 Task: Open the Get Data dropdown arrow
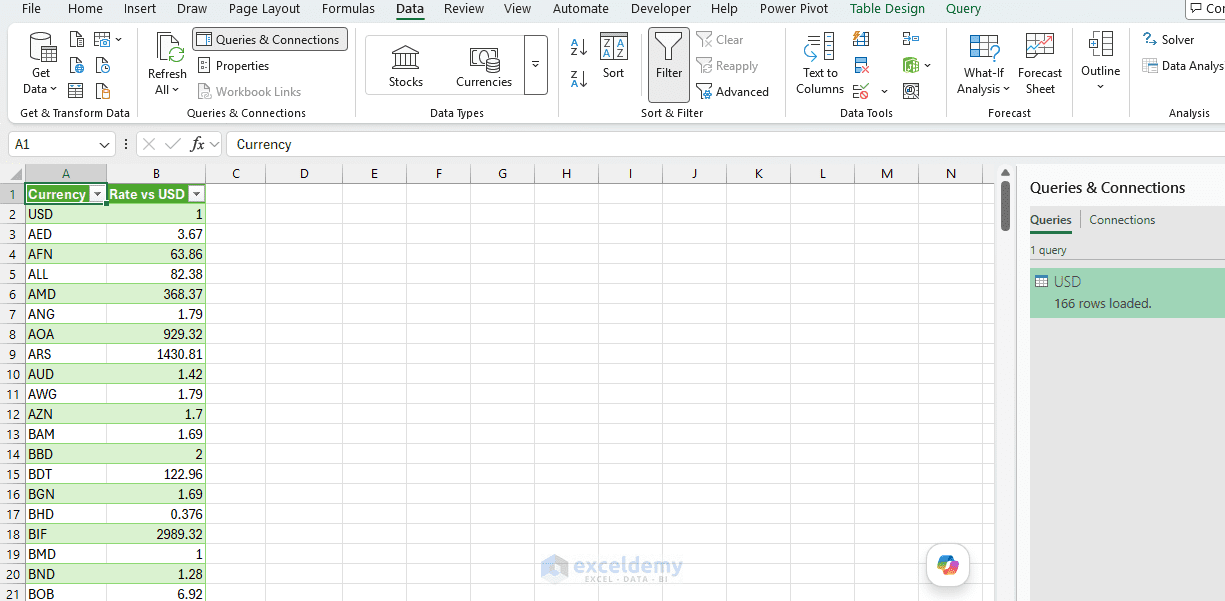pyautogui.click(x=53, y=90)
